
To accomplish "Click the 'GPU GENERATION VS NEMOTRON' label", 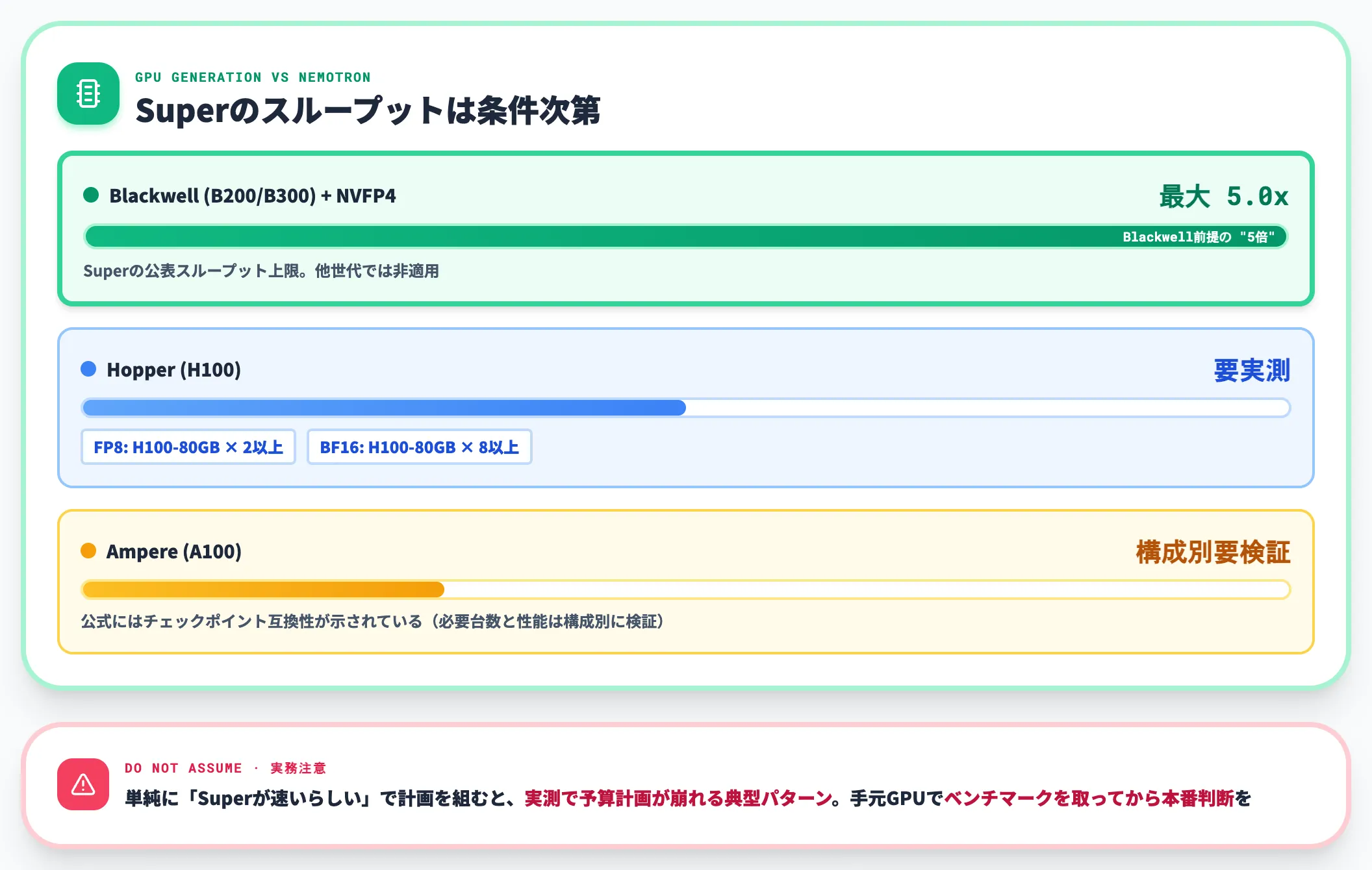I will tap(253, 77).
